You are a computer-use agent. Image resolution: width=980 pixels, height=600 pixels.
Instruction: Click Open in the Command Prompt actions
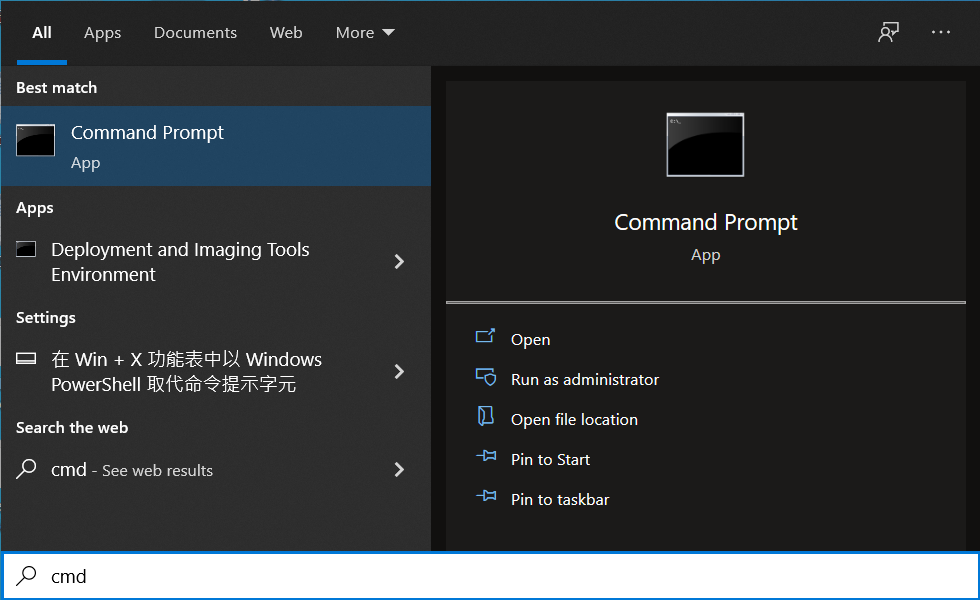(x=530, y=339)
